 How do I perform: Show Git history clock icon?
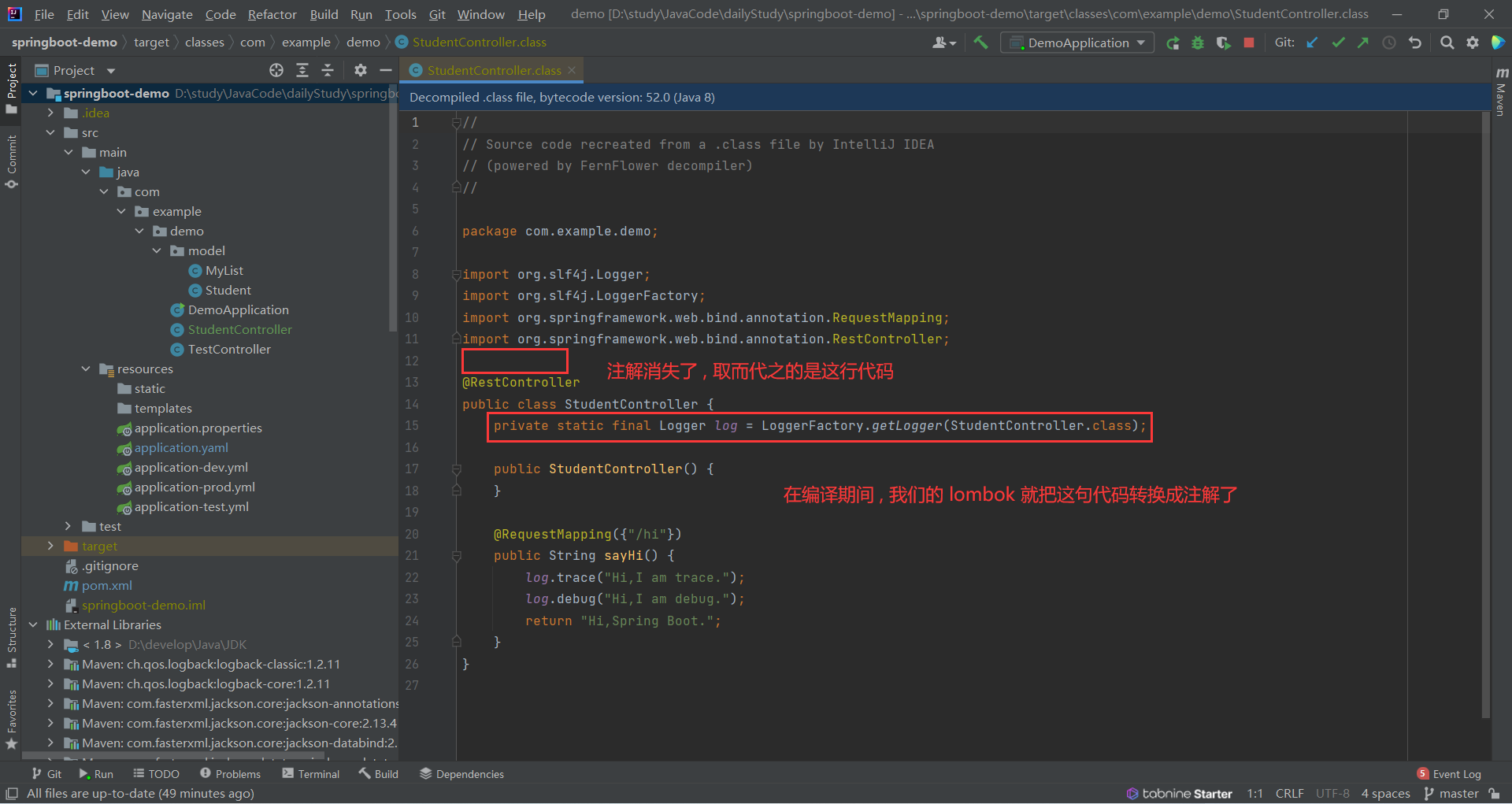pyautogui.click(x=1389, y=43)
